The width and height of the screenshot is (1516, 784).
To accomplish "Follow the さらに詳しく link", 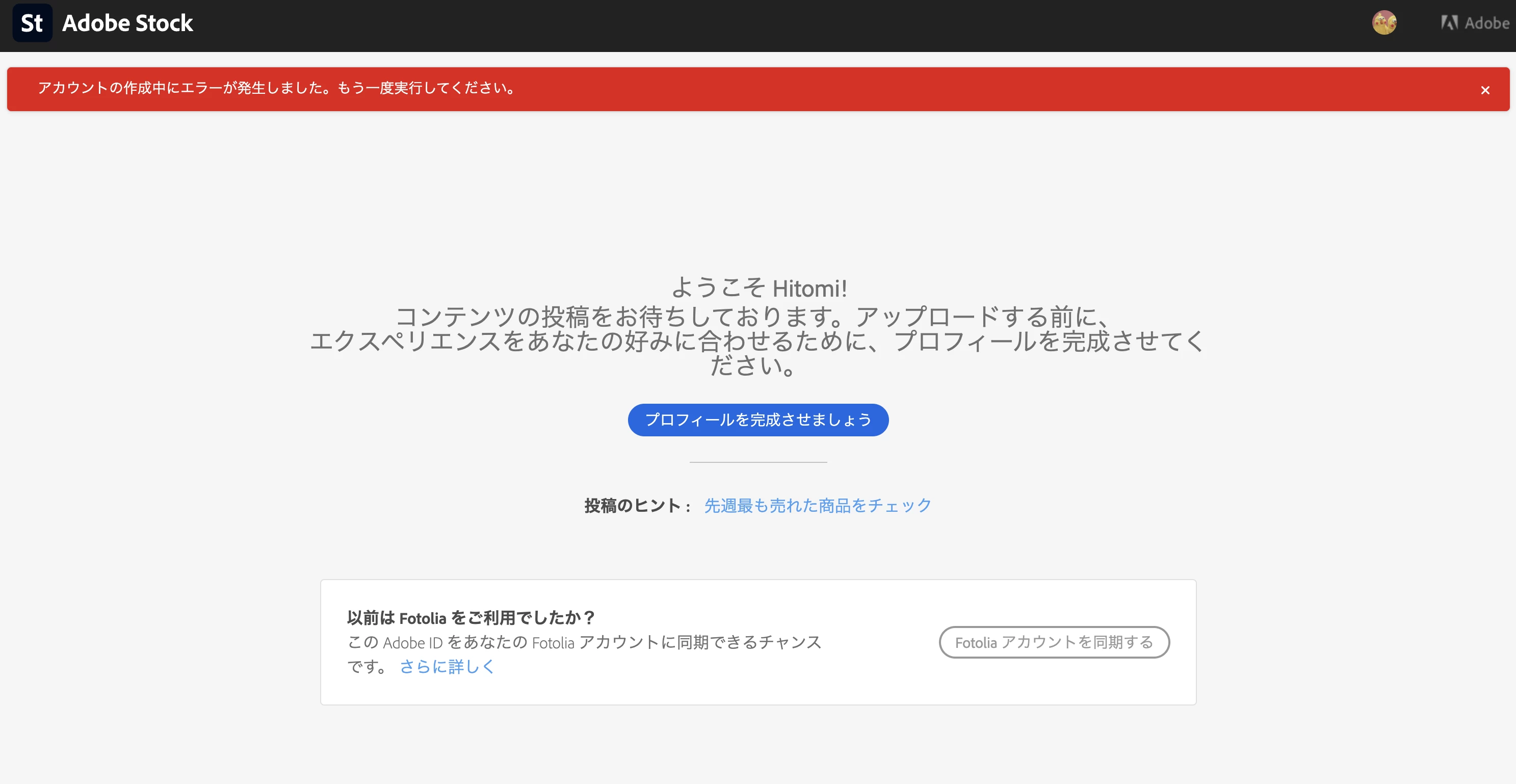I will [447, 666].
